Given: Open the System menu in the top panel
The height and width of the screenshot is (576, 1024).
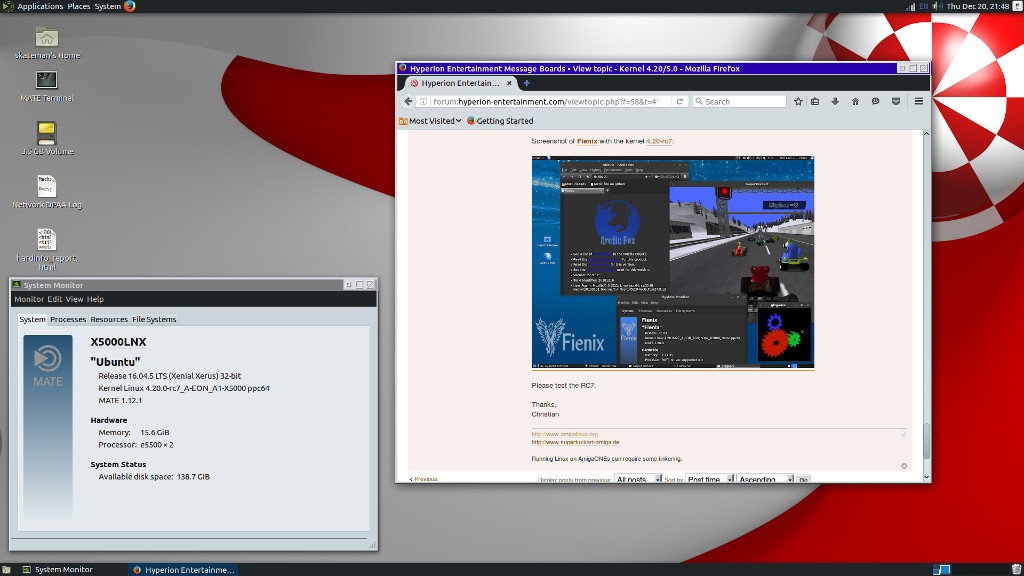Looking at the screenshot, I should [x=108, y=6].
